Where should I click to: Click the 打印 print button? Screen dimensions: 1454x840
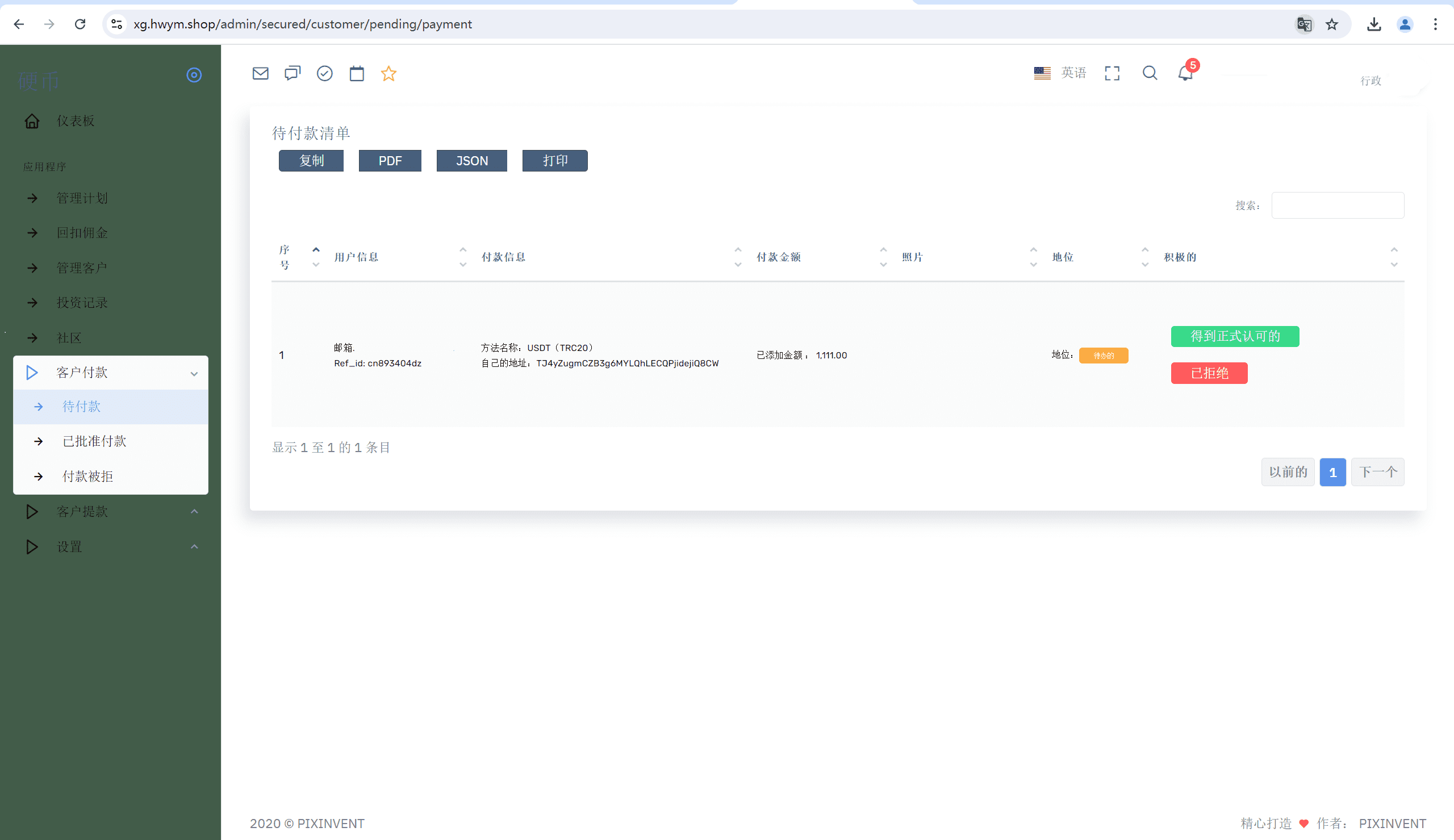click(x=555, y=161)
